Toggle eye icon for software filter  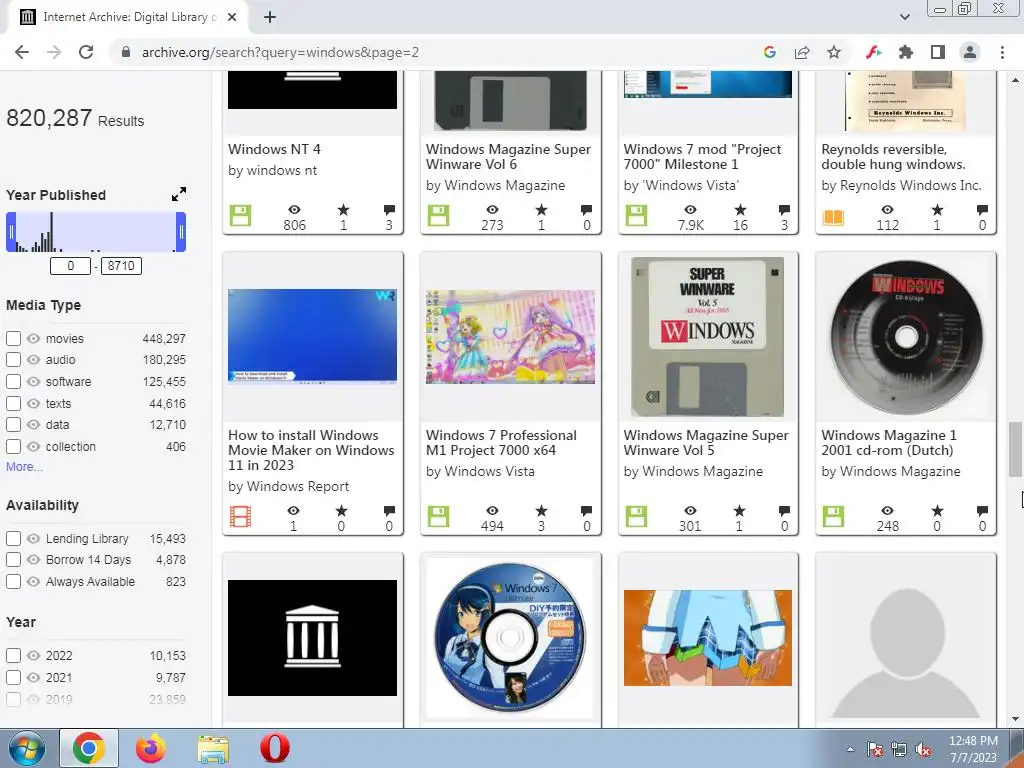click(33, 381)
